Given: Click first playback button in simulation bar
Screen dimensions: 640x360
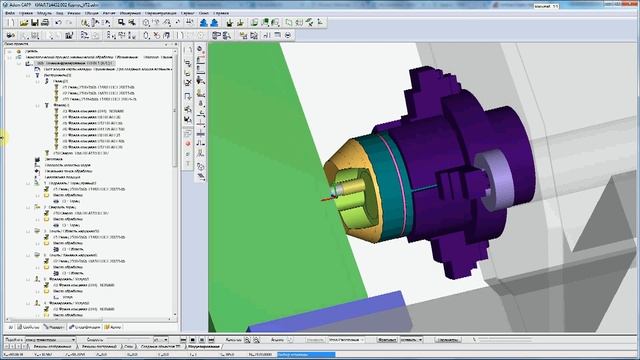Looking at the screenshot, I should point(183,340).
